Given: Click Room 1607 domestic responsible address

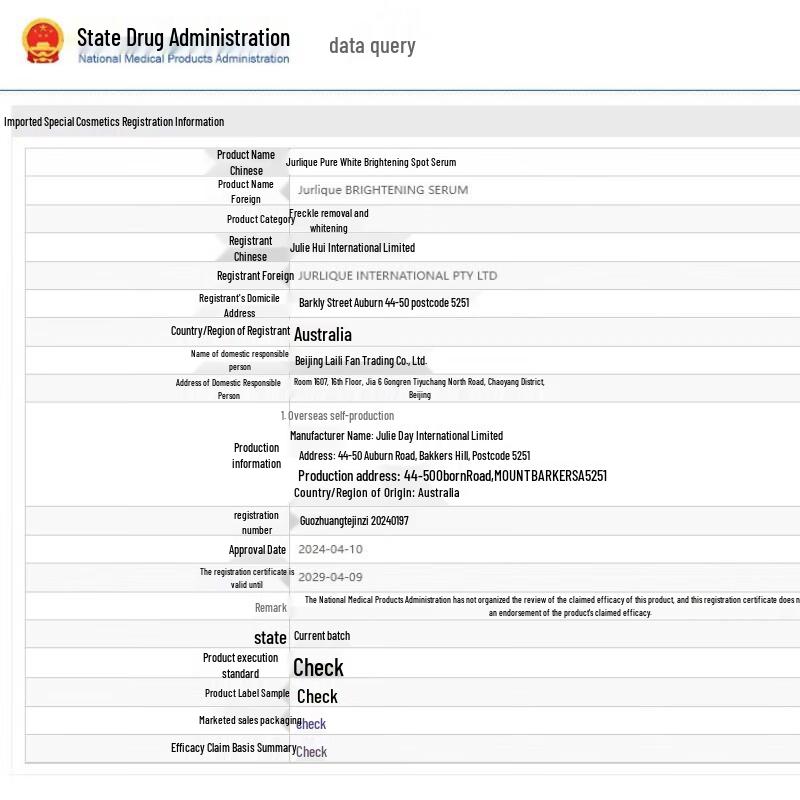Looking at the screenshot, I should (x=419, y=388).
